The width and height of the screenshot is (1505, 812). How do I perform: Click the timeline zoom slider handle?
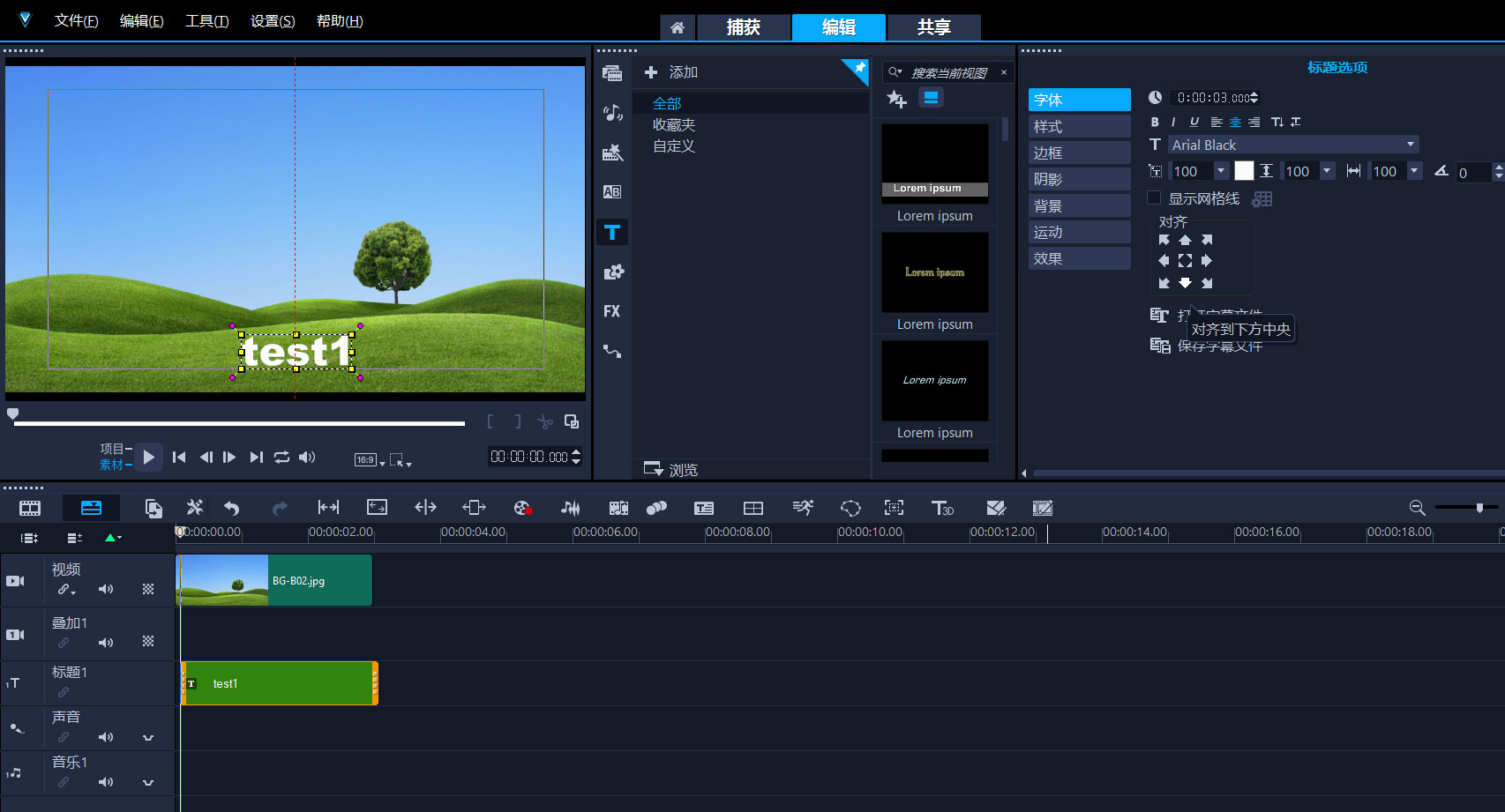click(1479, 507)
